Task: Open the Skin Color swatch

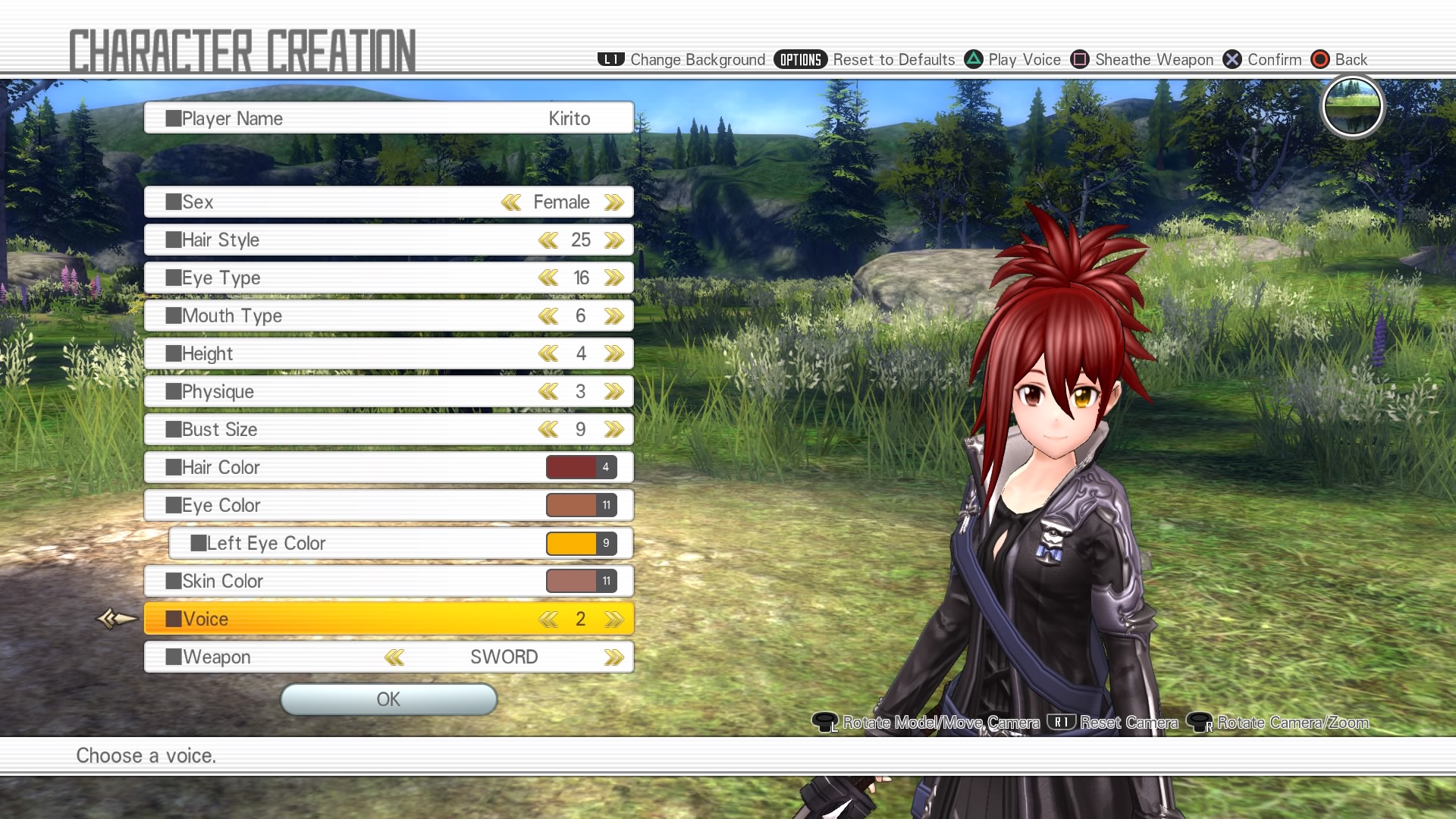Action: coord(582,581)
